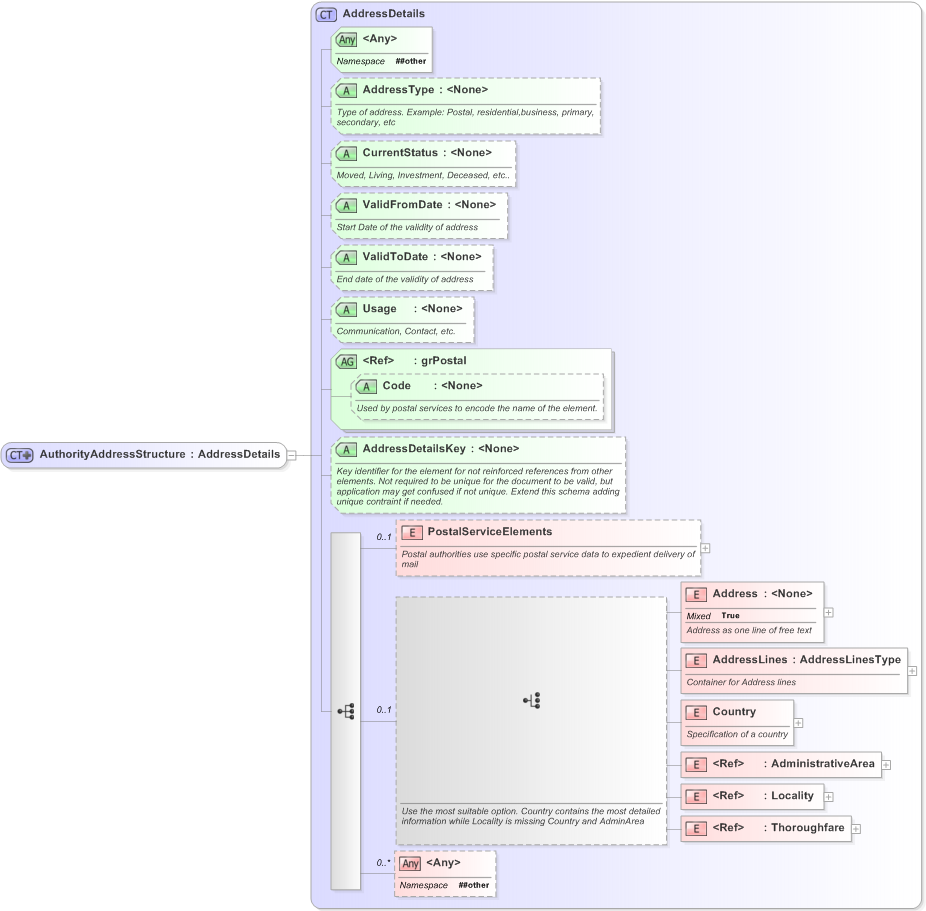This screenshot has height=911, width=926.
Task: Click the compositor icon on the left group bar
Action: pyautogui.click(x=345, y=711)
